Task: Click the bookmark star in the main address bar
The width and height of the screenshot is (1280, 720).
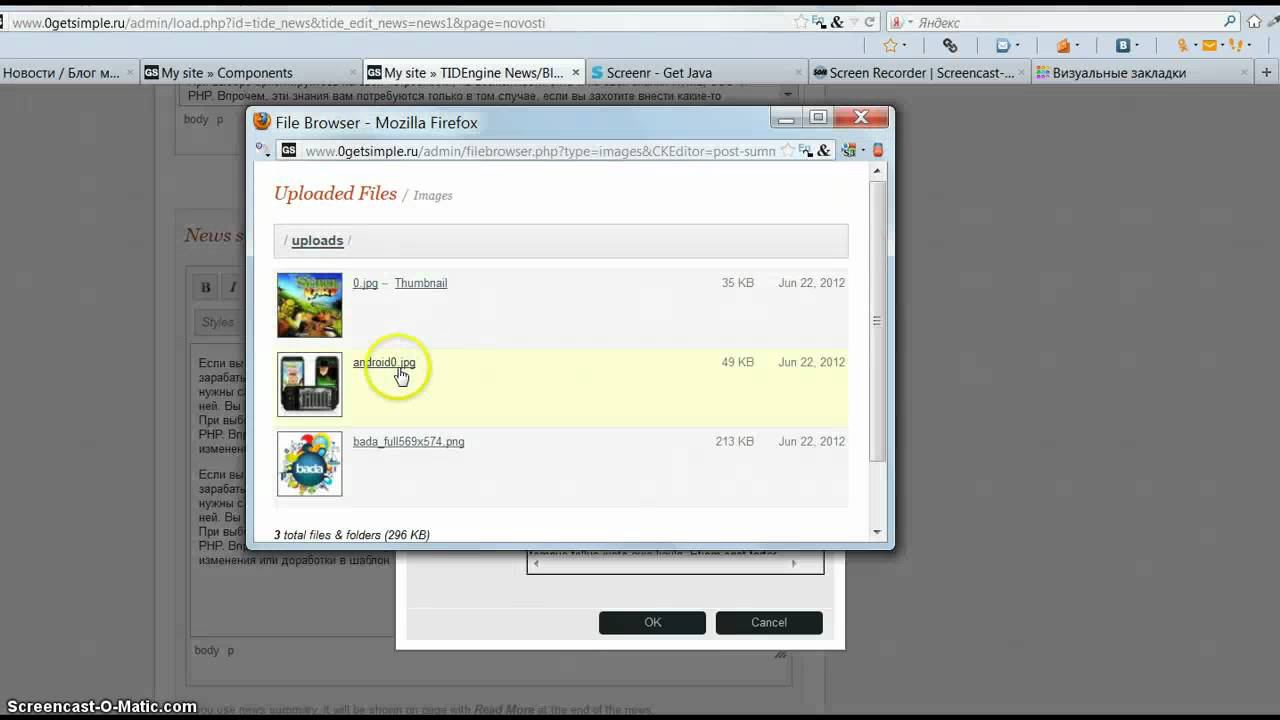Action: [x=801, y=21]
